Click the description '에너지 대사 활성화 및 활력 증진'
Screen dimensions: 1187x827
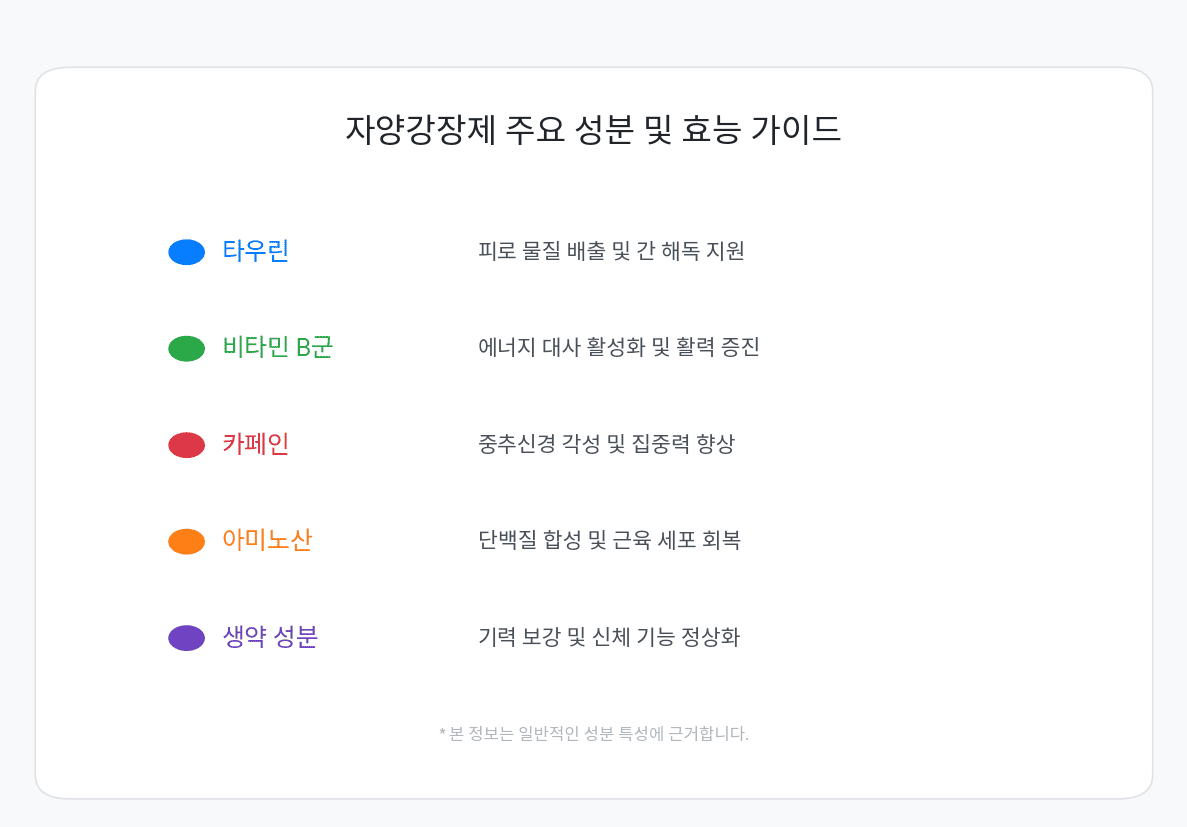pyautogui.click(x=619, y=347)
